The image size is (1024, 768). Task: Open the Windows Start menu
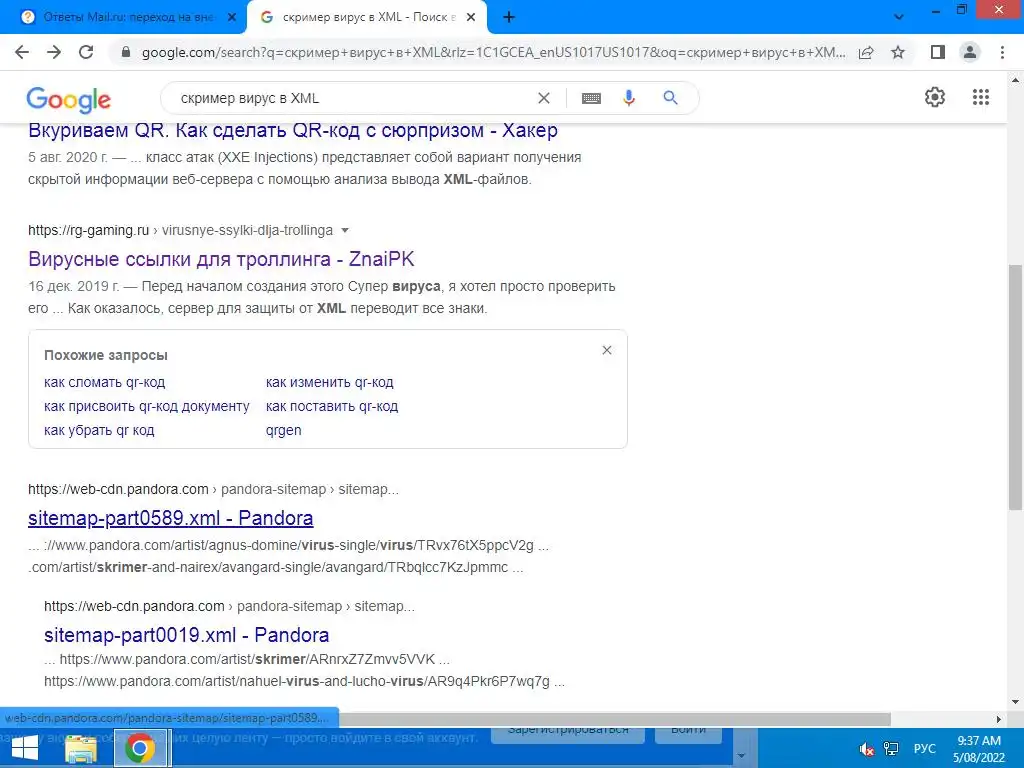[25, 748]
